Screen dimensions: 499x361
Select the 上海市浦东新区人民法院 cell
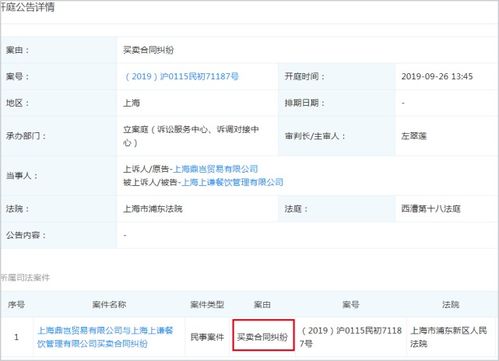pos(449,337)
